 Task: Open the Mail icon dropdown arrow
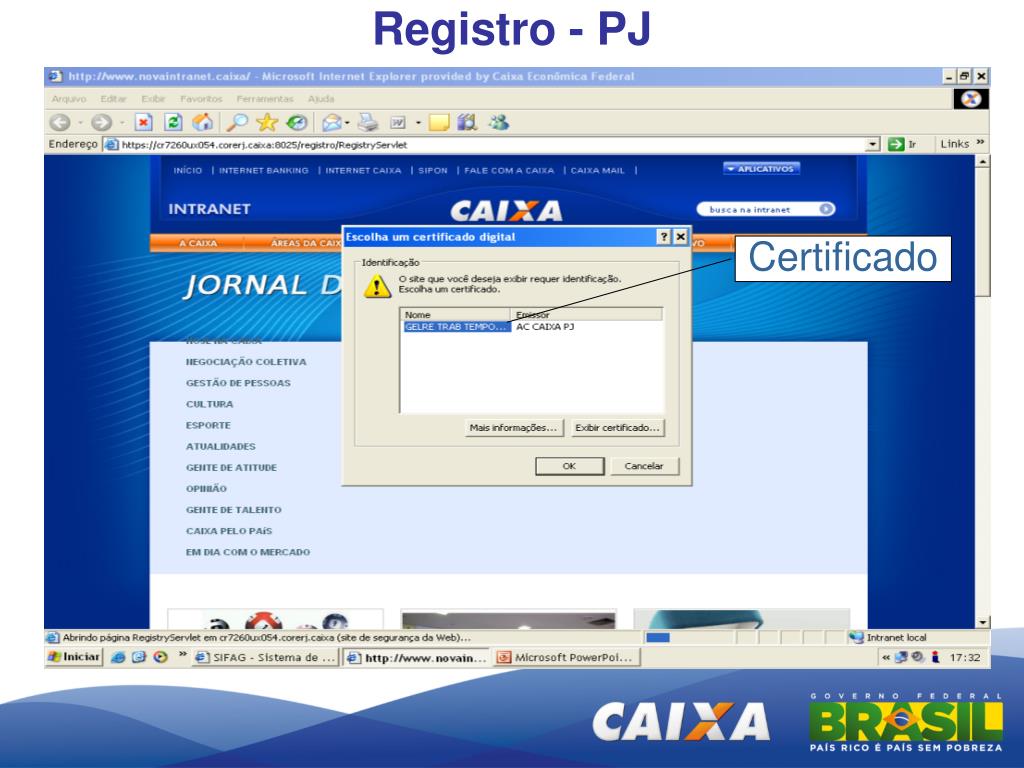click(x=348, y=123)
